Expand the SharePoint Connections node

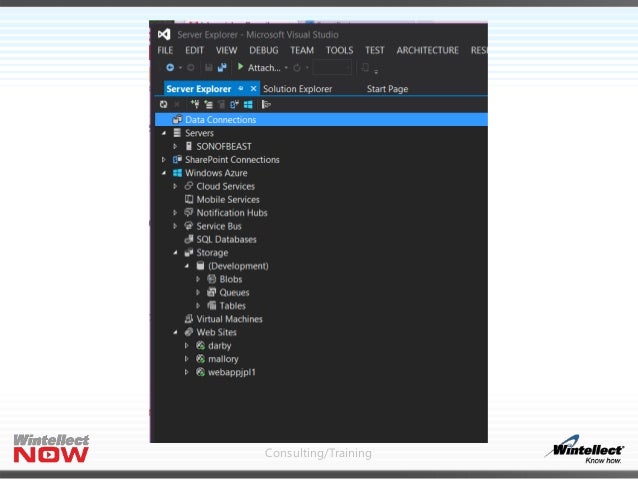[x=164, y=160]
